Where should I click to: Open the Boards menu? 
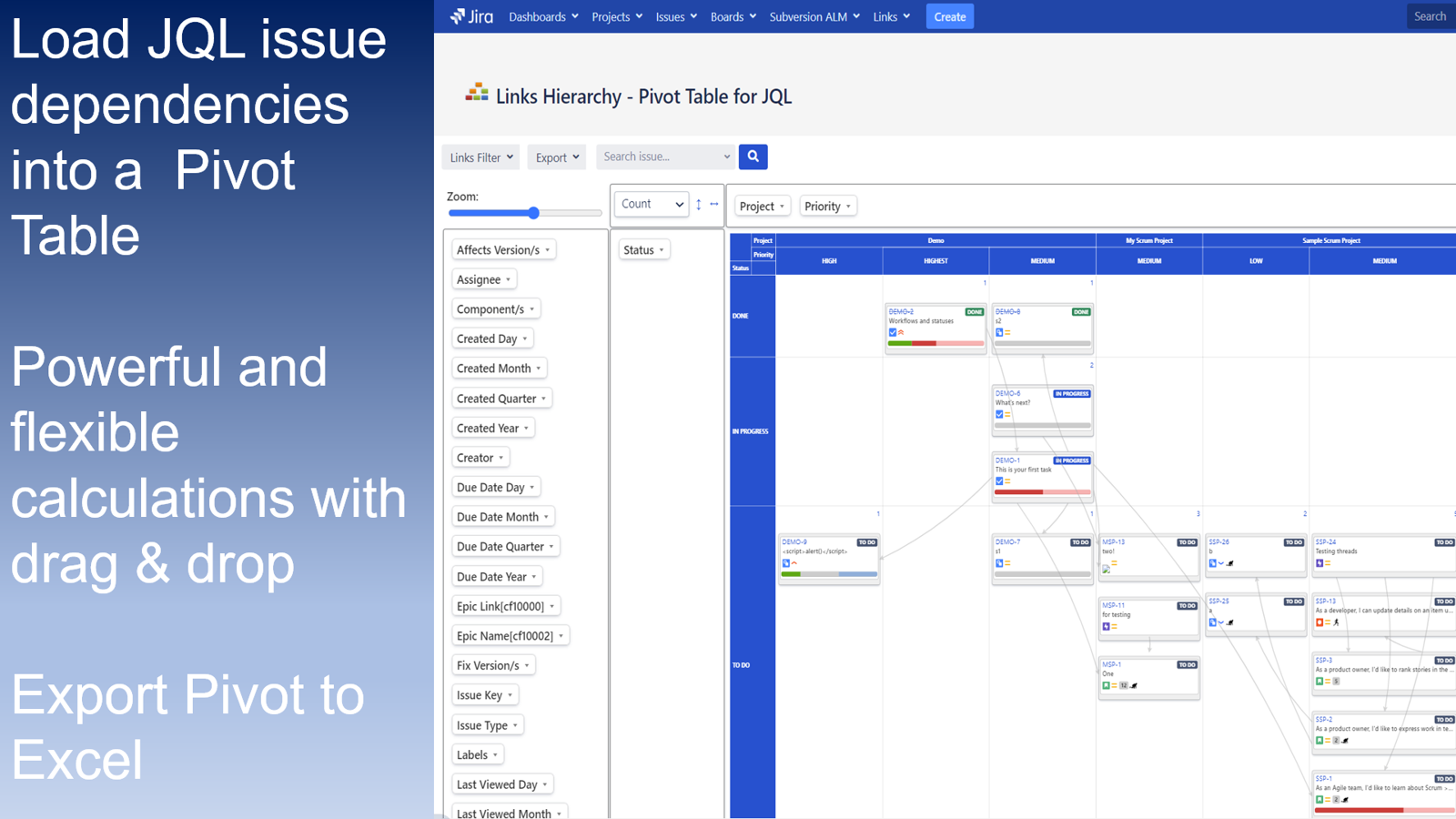pos(733,16)
